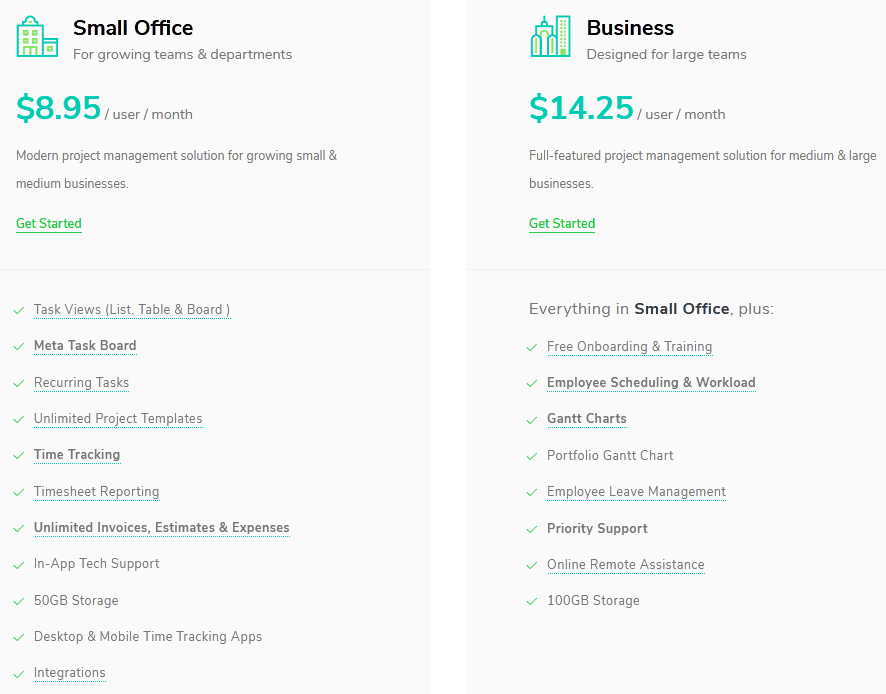Click the checkmark beside Recurring Tasks
This screenshot has width=886, height=694.
point(18,383)
